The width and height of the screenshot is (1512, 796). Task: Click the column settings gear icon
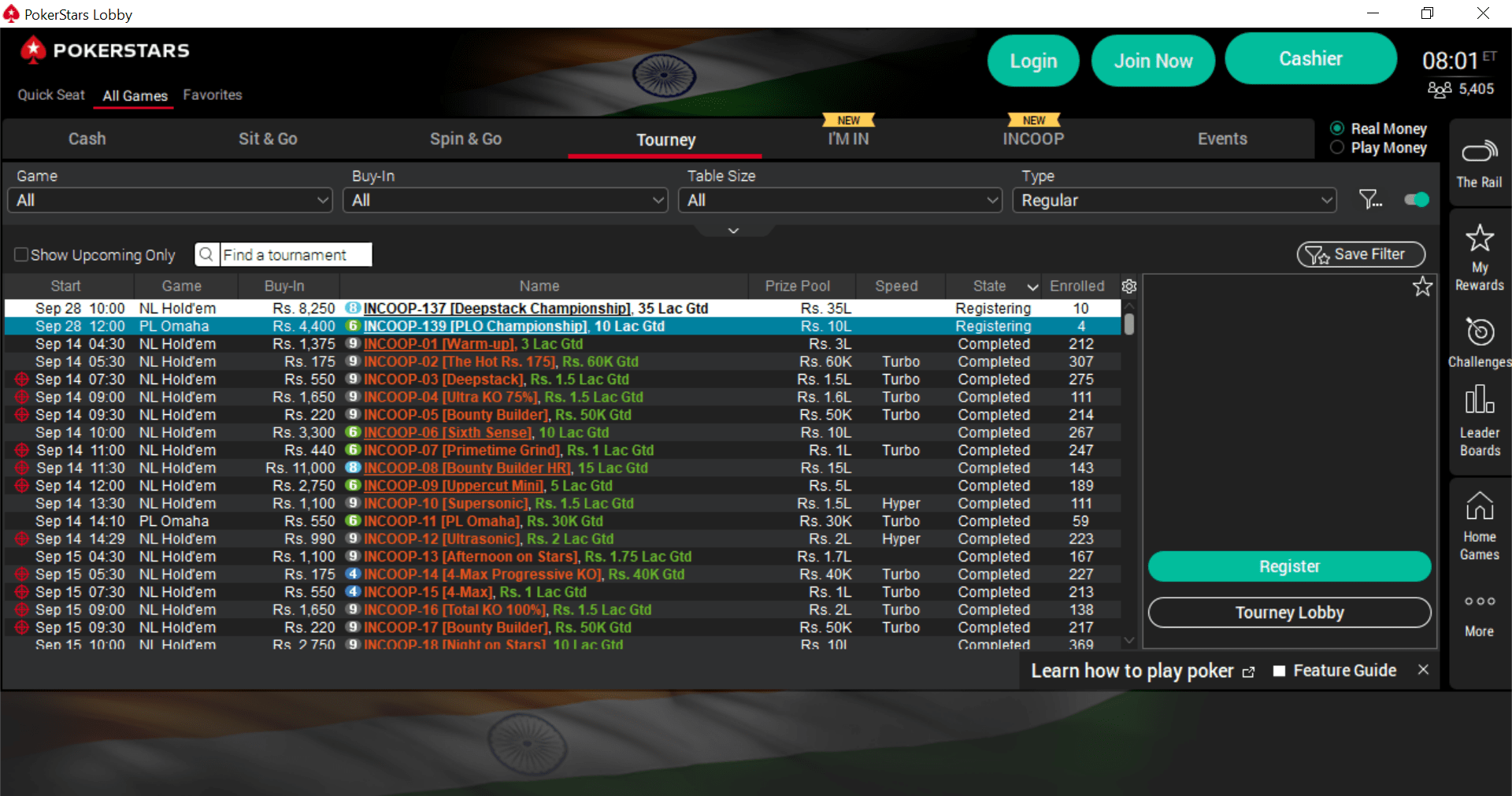click(x=1128, y=287)
